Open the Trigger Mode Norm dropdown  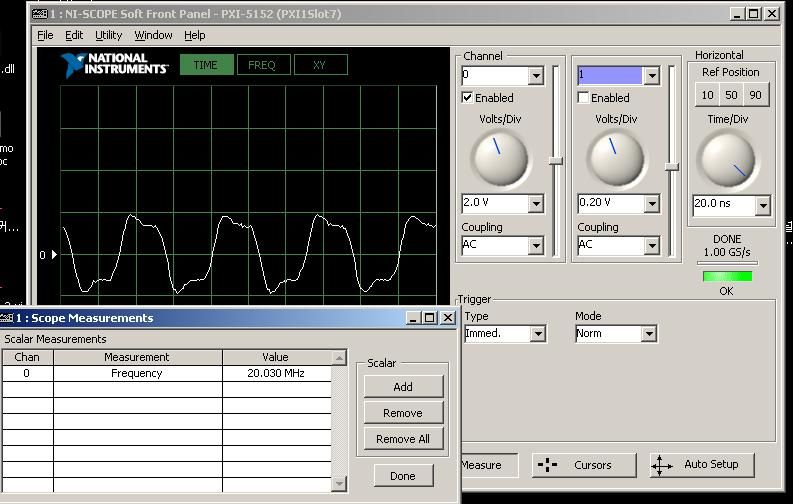pyautogui.click(x=649, y=334)
